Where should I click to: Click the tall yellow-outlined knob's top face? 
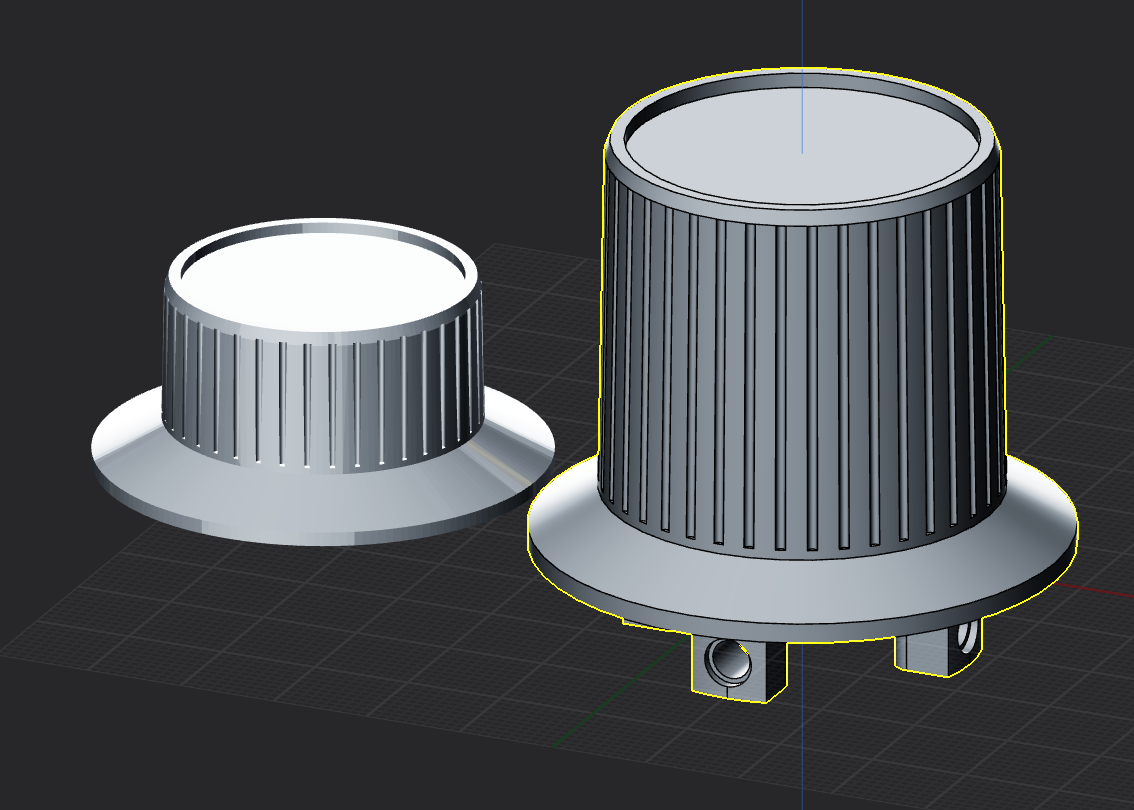802,145
